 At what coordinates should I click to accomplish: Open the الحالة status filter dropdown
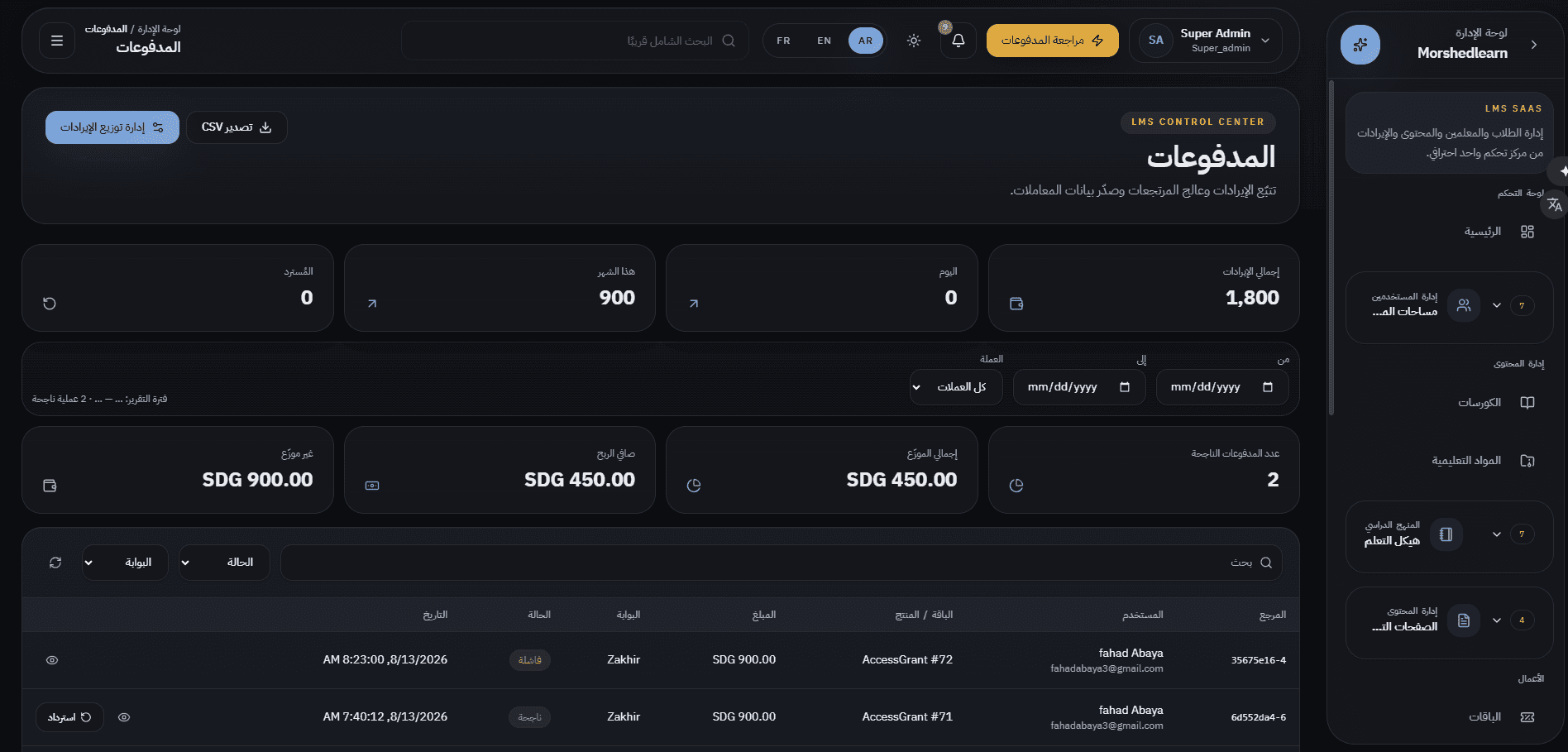click(x=224, y=563)
